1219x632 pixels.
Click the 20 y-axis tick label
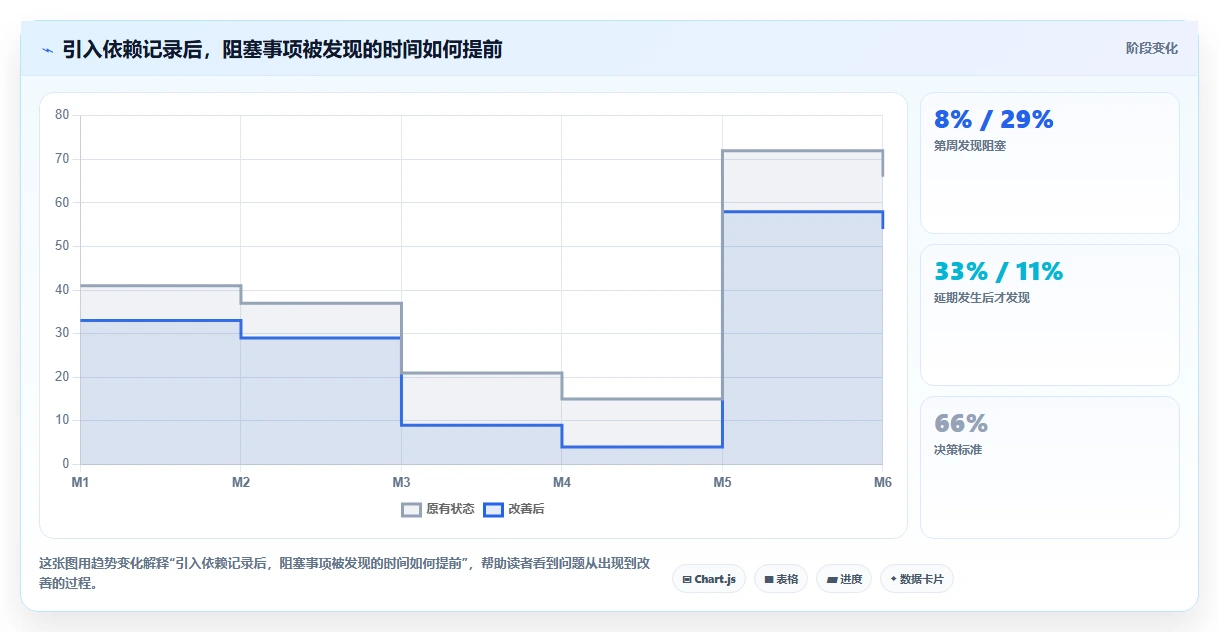click(62, 377)
